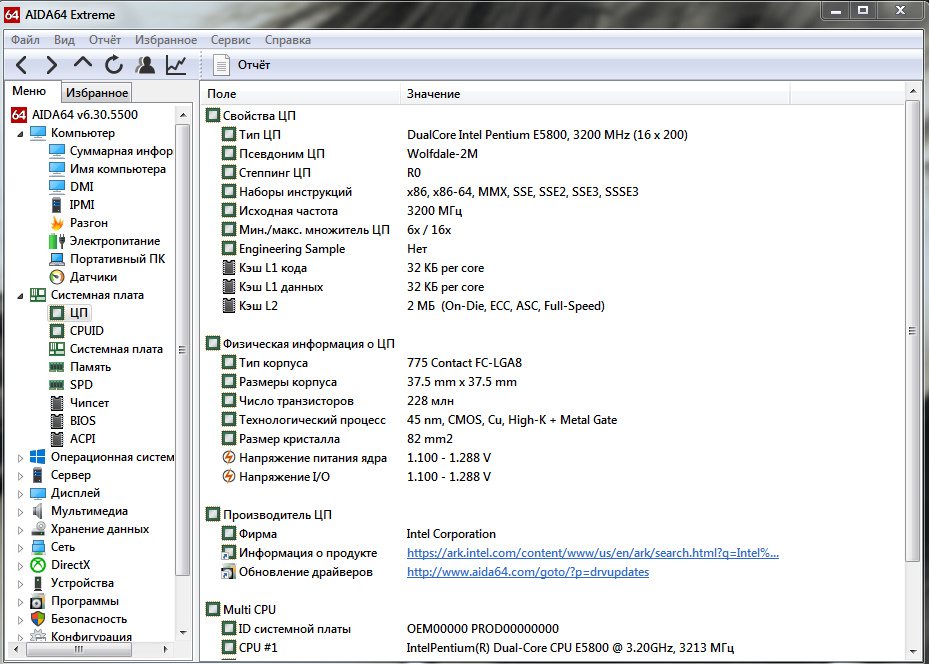
Task: Select the Имя компьютера item
Action: click(x=118, y=169)
